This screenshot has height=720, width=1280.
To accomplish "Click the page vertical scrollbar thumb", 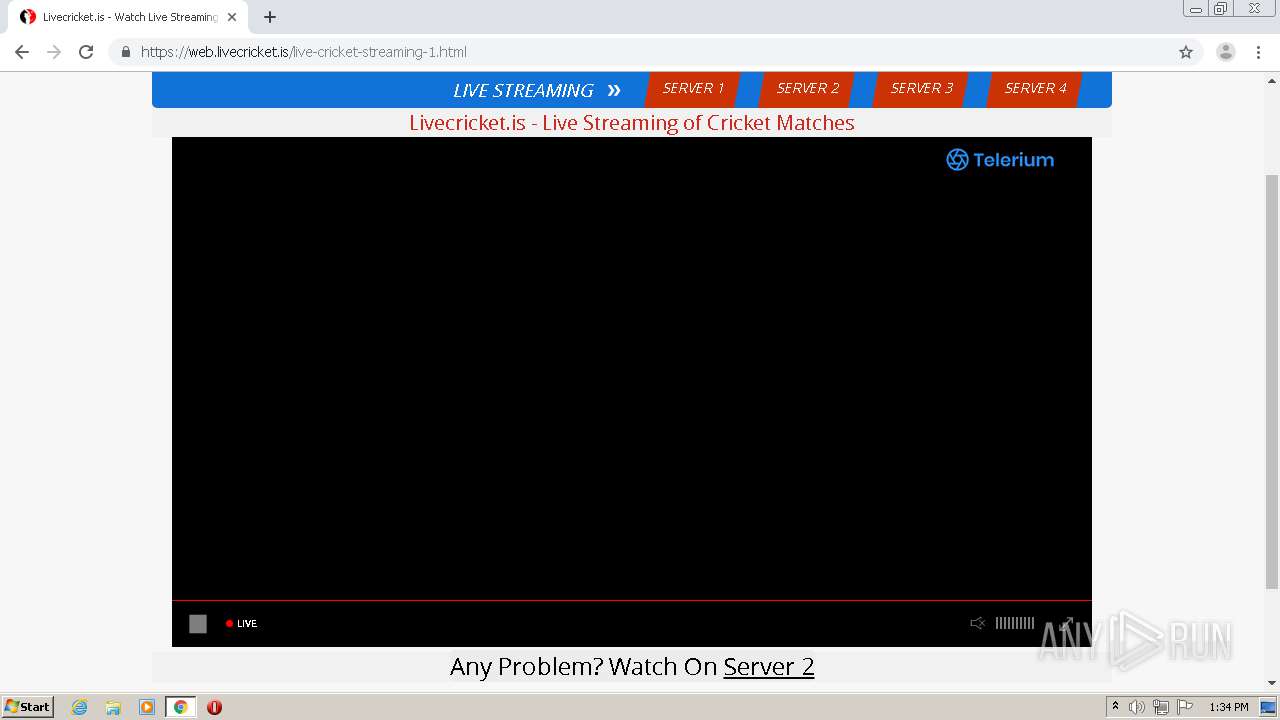I will (1272, 381).
